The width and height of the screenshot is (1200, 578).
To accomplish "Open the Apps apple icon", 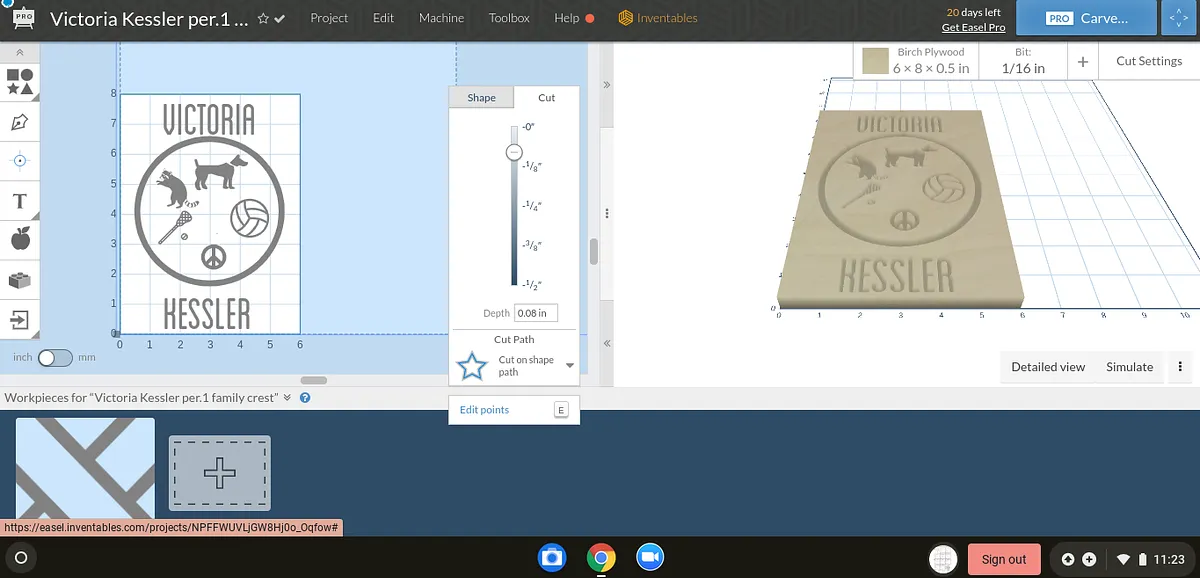I will coord(20,240).
